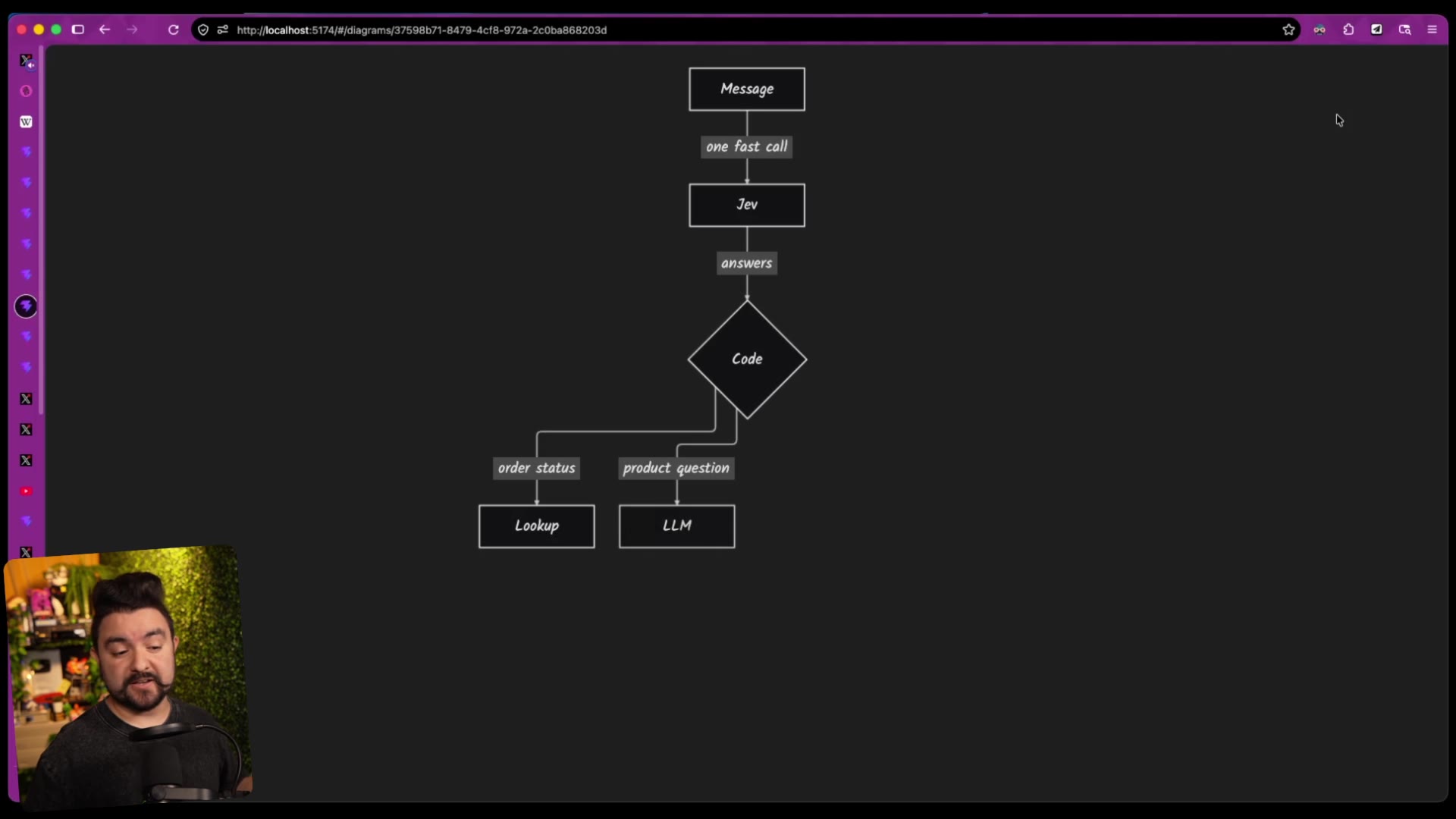The image size is (1456, 819).
Task: Select the Code diamond node
Action: 747,359
